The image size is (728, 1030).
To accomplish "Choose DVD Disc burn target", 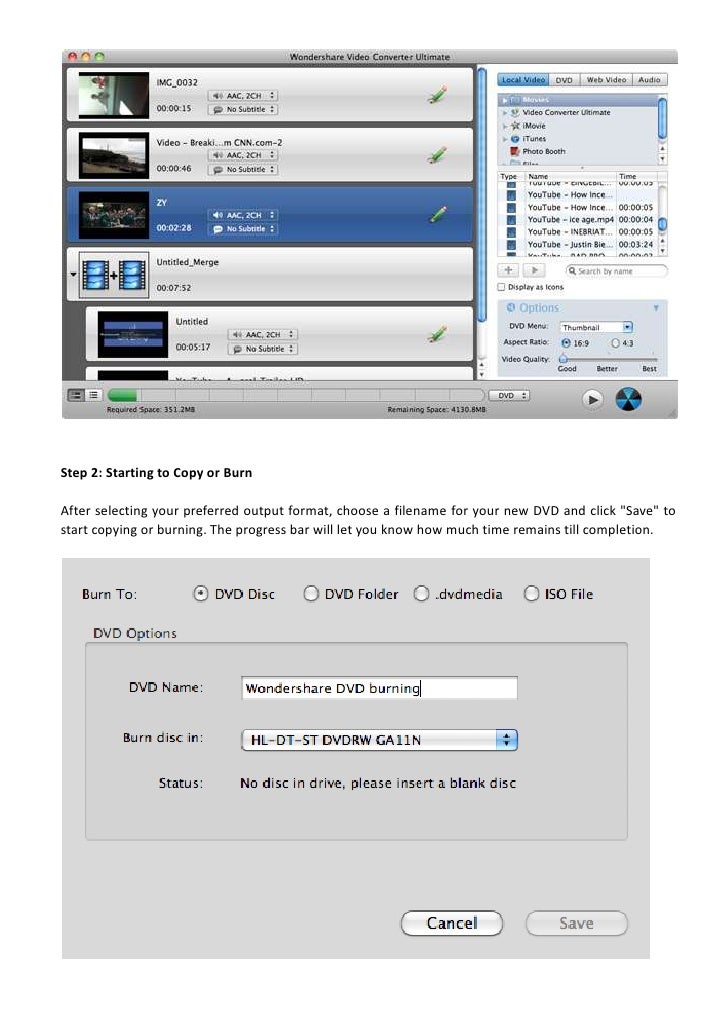I will (x=201, y=593).
